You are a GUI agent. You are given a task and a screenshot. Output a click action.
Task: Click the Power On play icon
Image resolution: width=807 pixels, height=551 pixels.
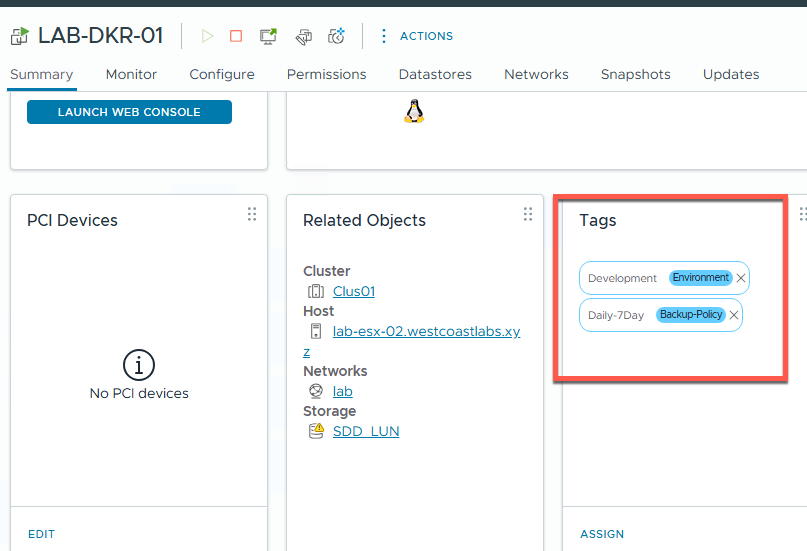pyautogui.click(x=207, y=36)
